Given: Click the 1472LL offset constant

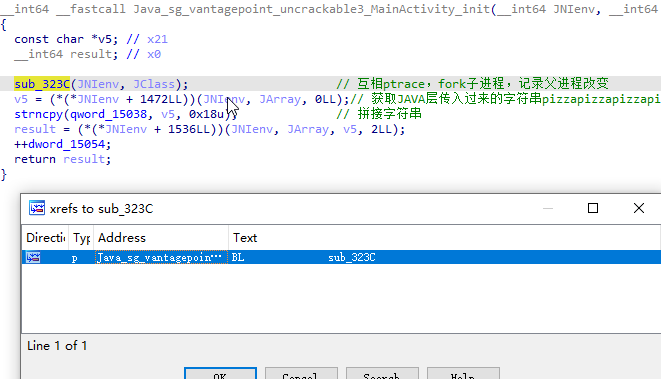Looking at the screenshot, I should click(161, 99).
